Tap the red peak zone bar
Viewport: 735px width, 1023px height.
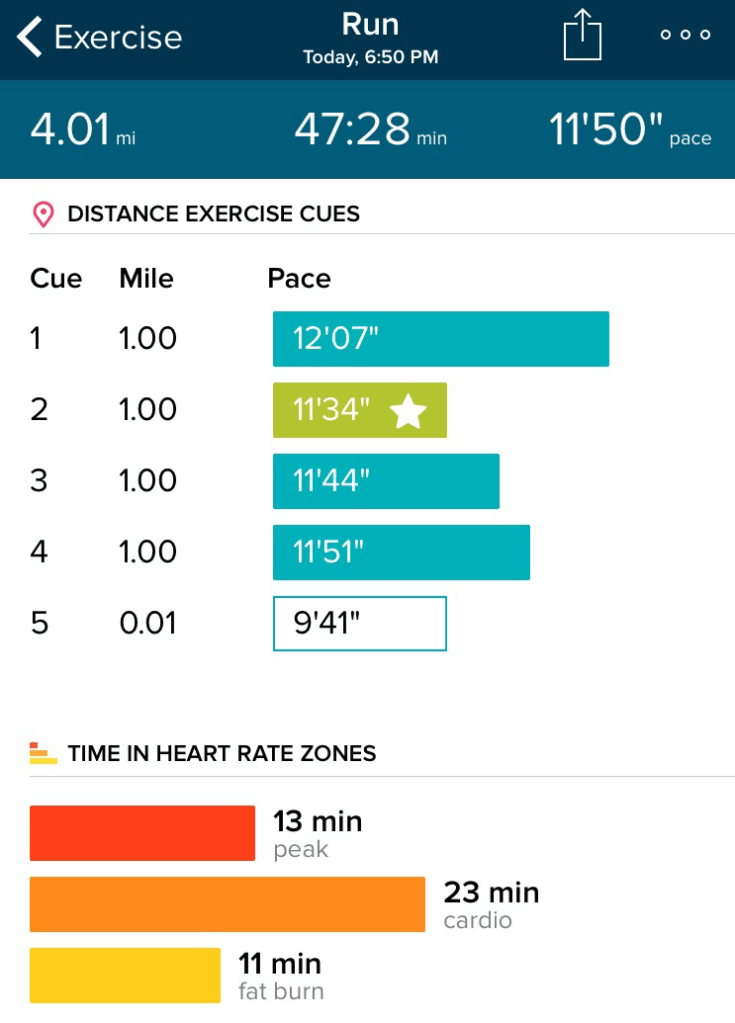(x=142, y=833)
